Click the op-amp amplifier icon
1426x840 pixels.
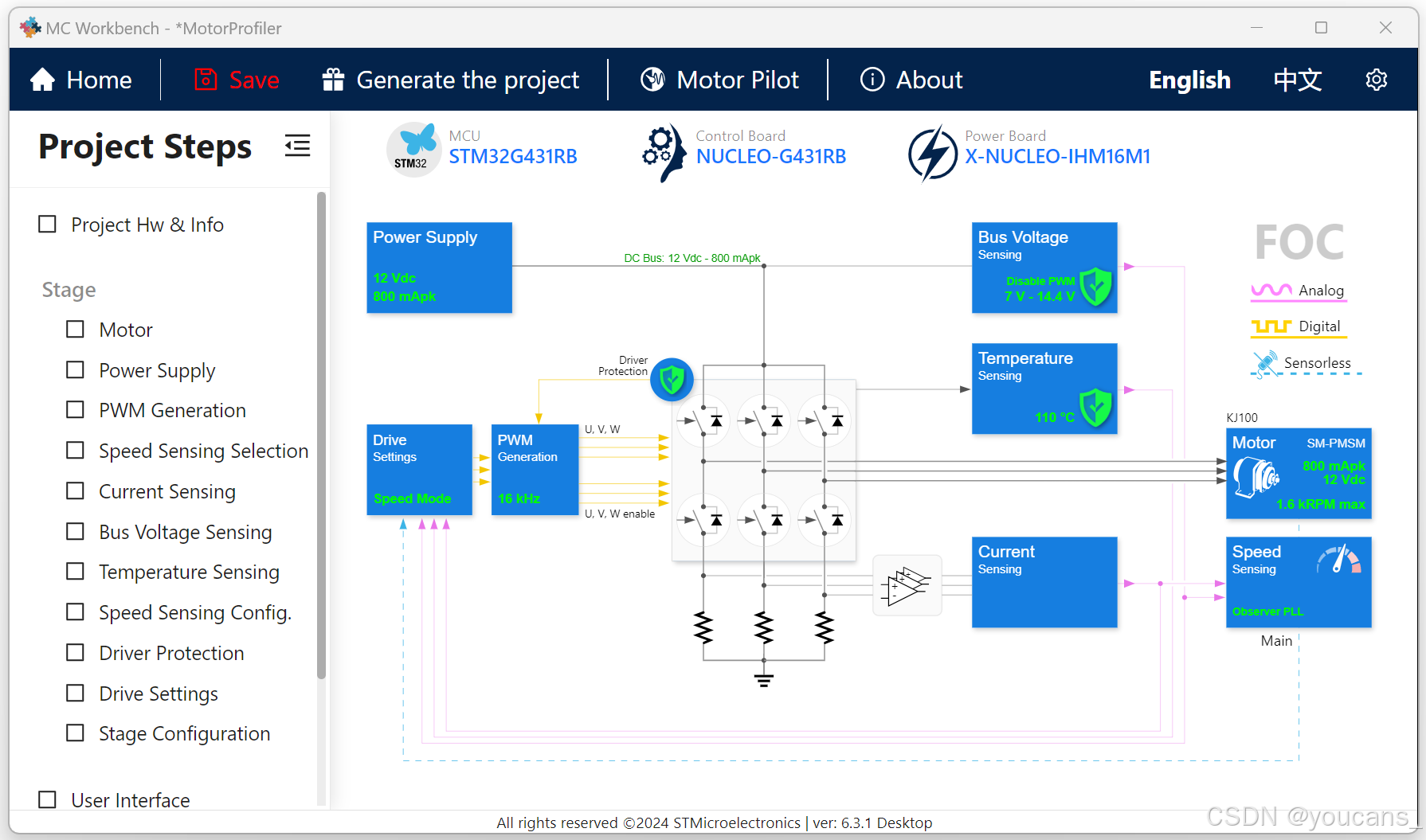point(907,585)
